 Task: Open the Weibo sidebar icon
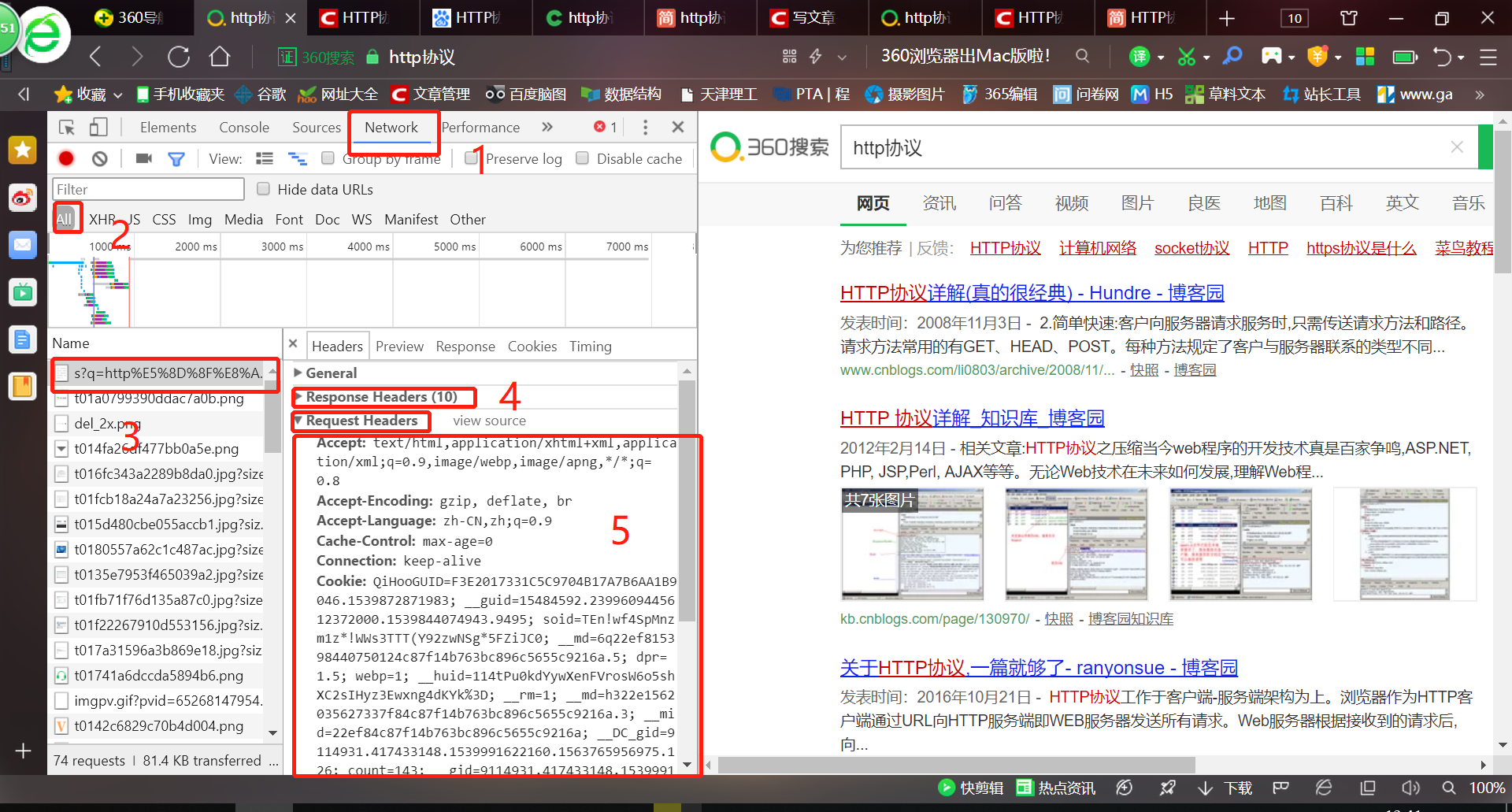(23, 198)
